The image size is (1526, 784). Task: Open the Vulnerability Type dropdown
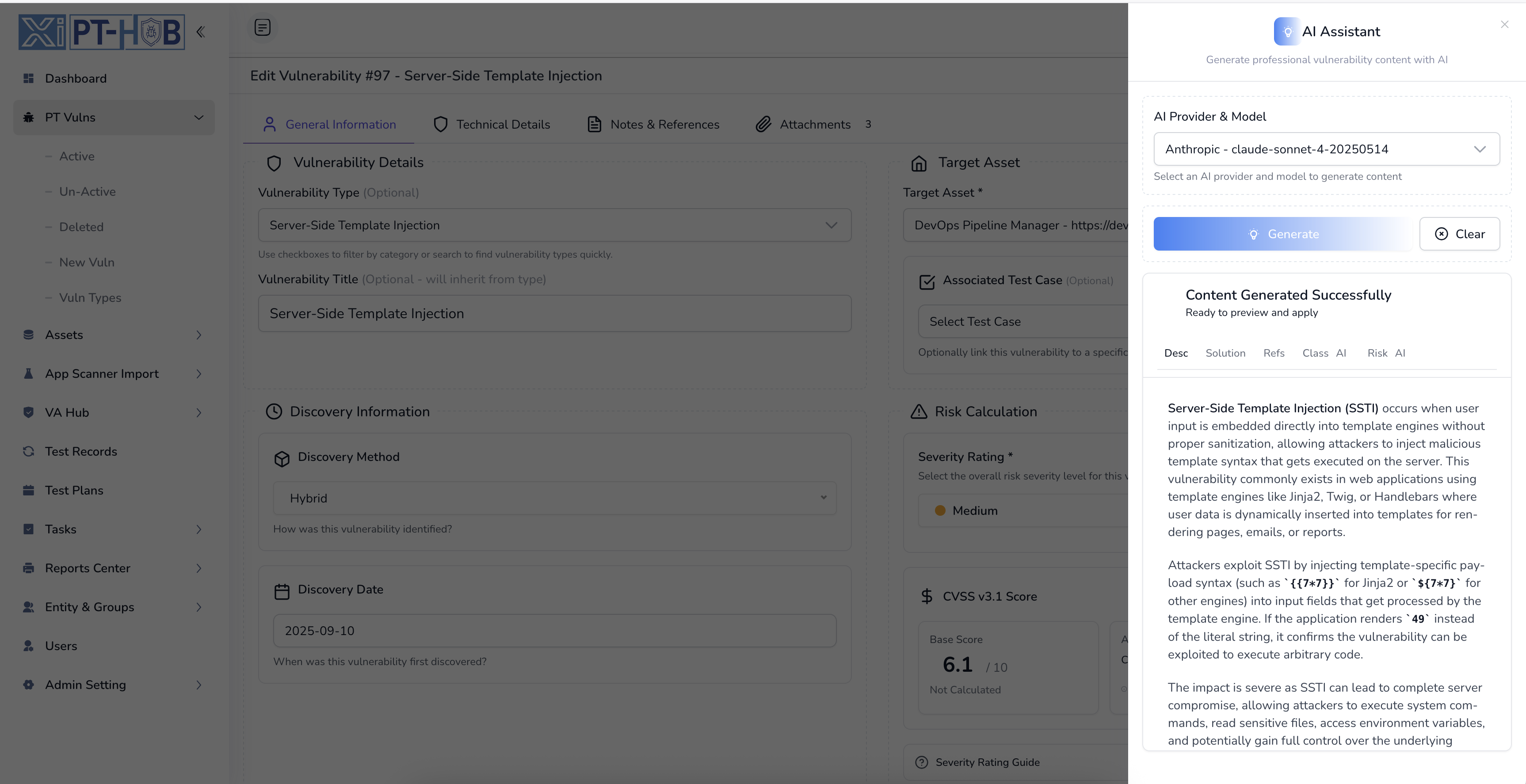click(x=554, y=225)
